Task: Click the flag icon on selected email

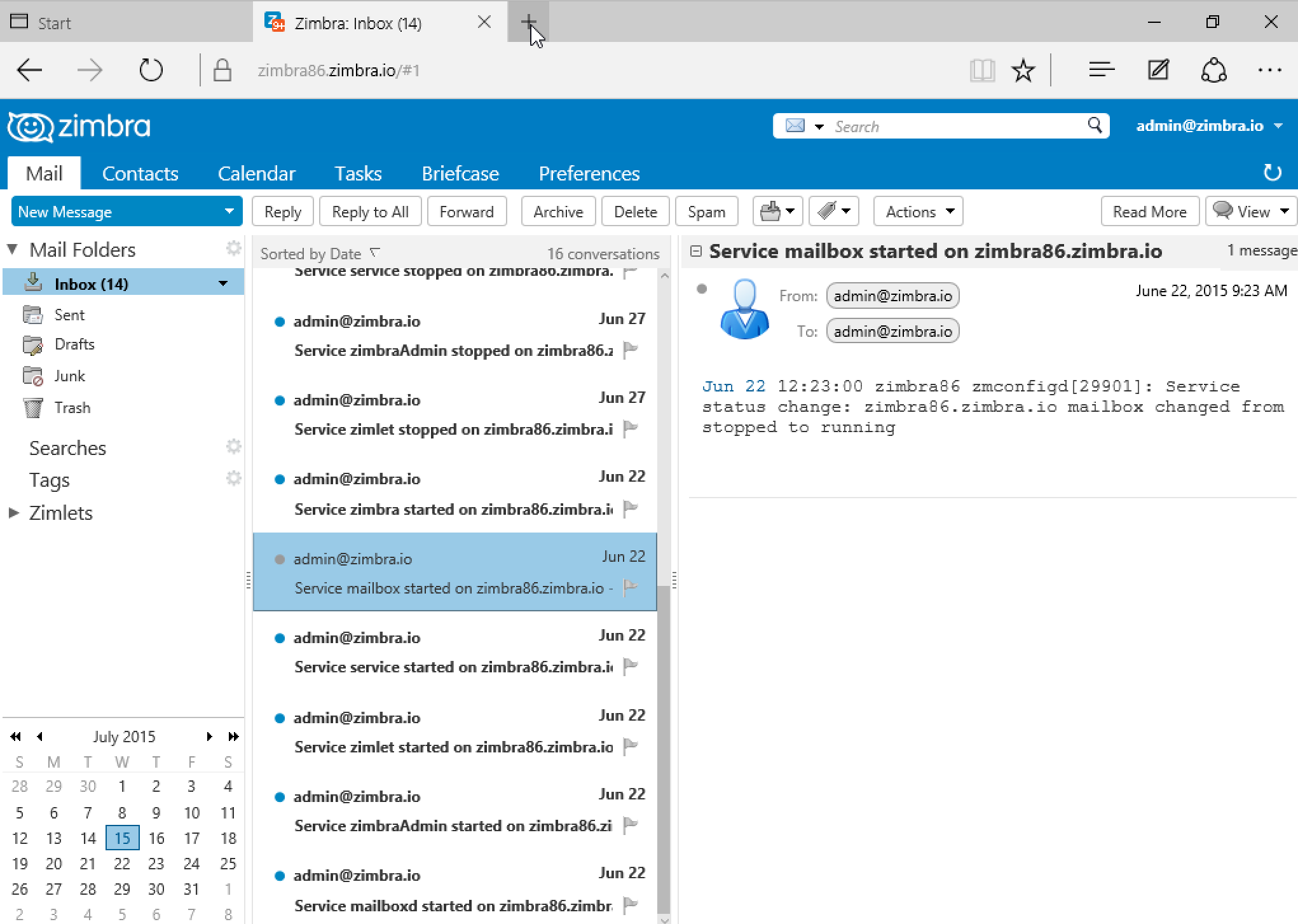Action: click(631, 587)
